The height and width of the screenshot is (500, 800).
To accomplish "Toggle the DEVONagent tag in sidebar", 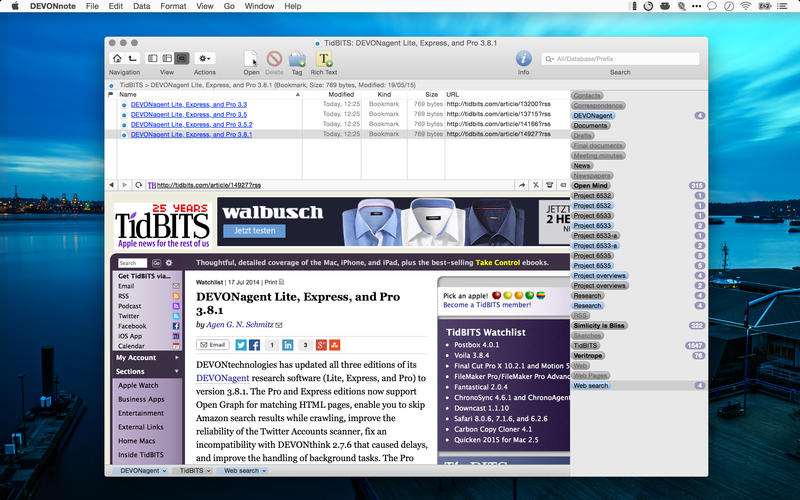I will click(x=593, y=116).
